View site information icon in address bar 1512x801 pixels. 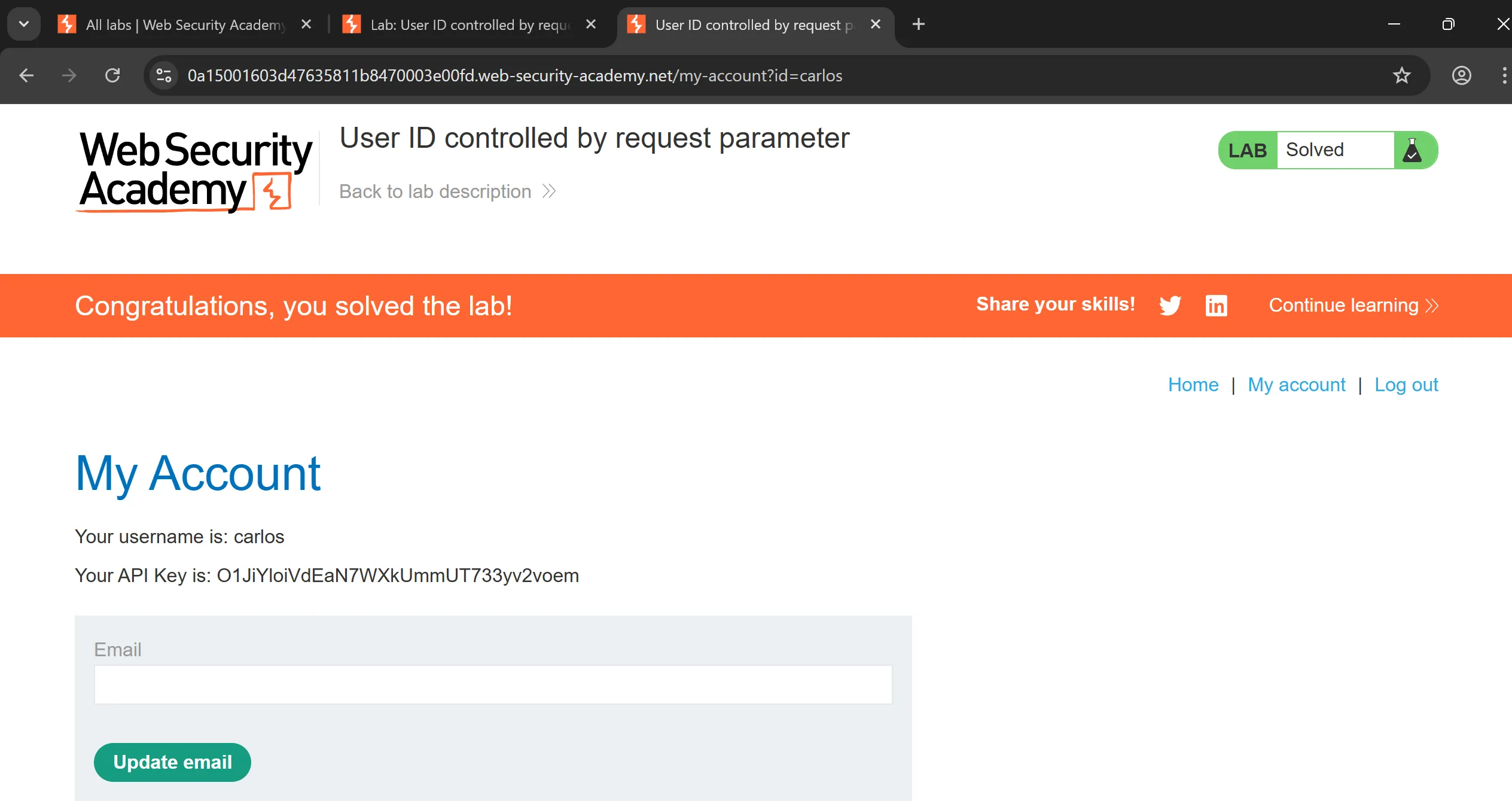click(163, 75)
